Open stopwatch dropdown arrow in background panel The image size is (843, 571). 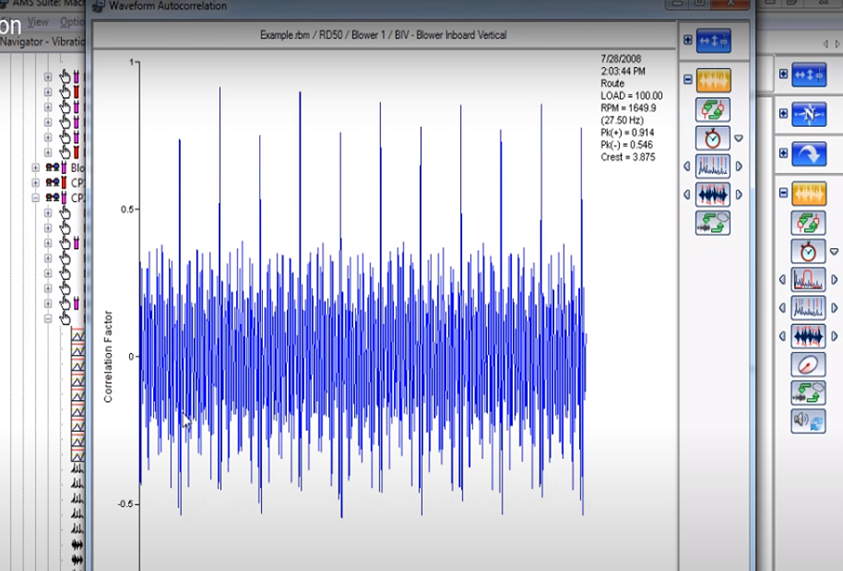(834, 251)
